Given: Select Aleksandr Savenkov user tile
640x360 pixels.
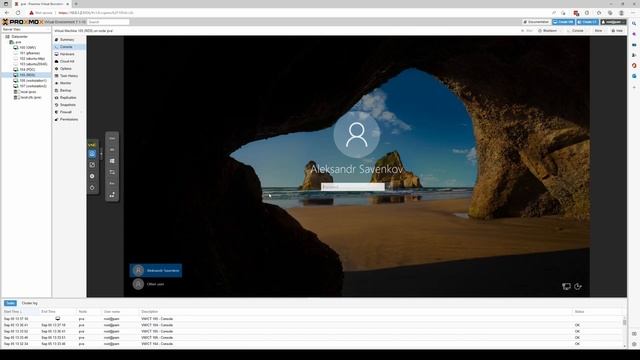Looking at the screenshot, I should click(x=156, y=270).
